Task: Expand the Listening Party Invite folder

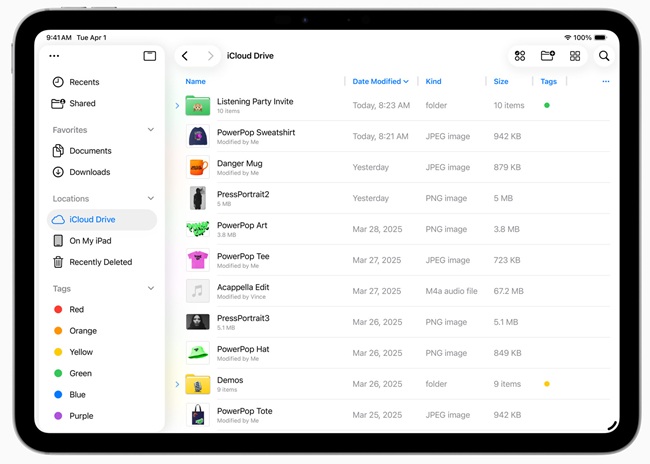Action: coord(178,105)
